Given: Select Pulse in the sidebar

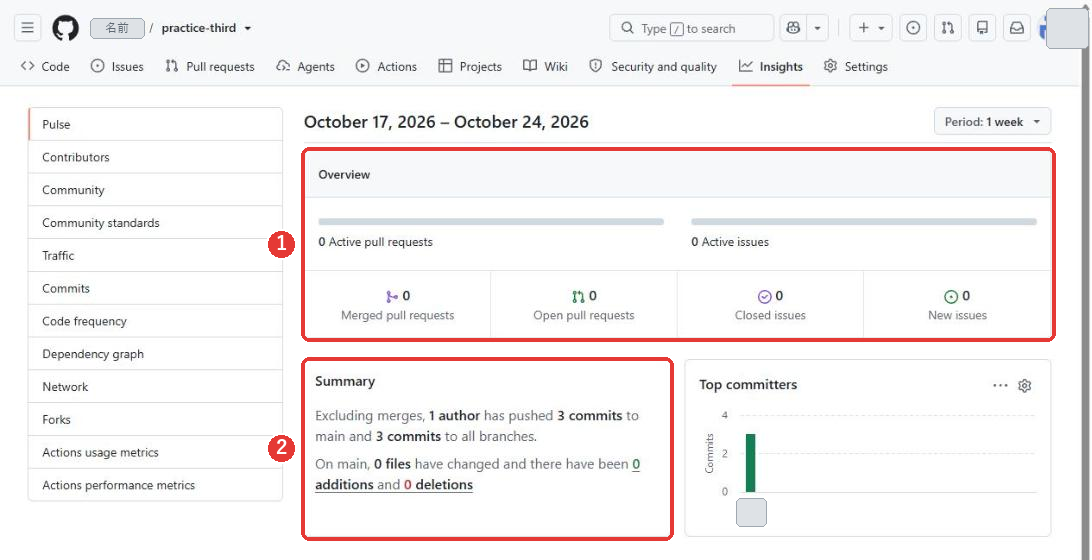Looking at the screenshot, I should [x=155, y=125].
